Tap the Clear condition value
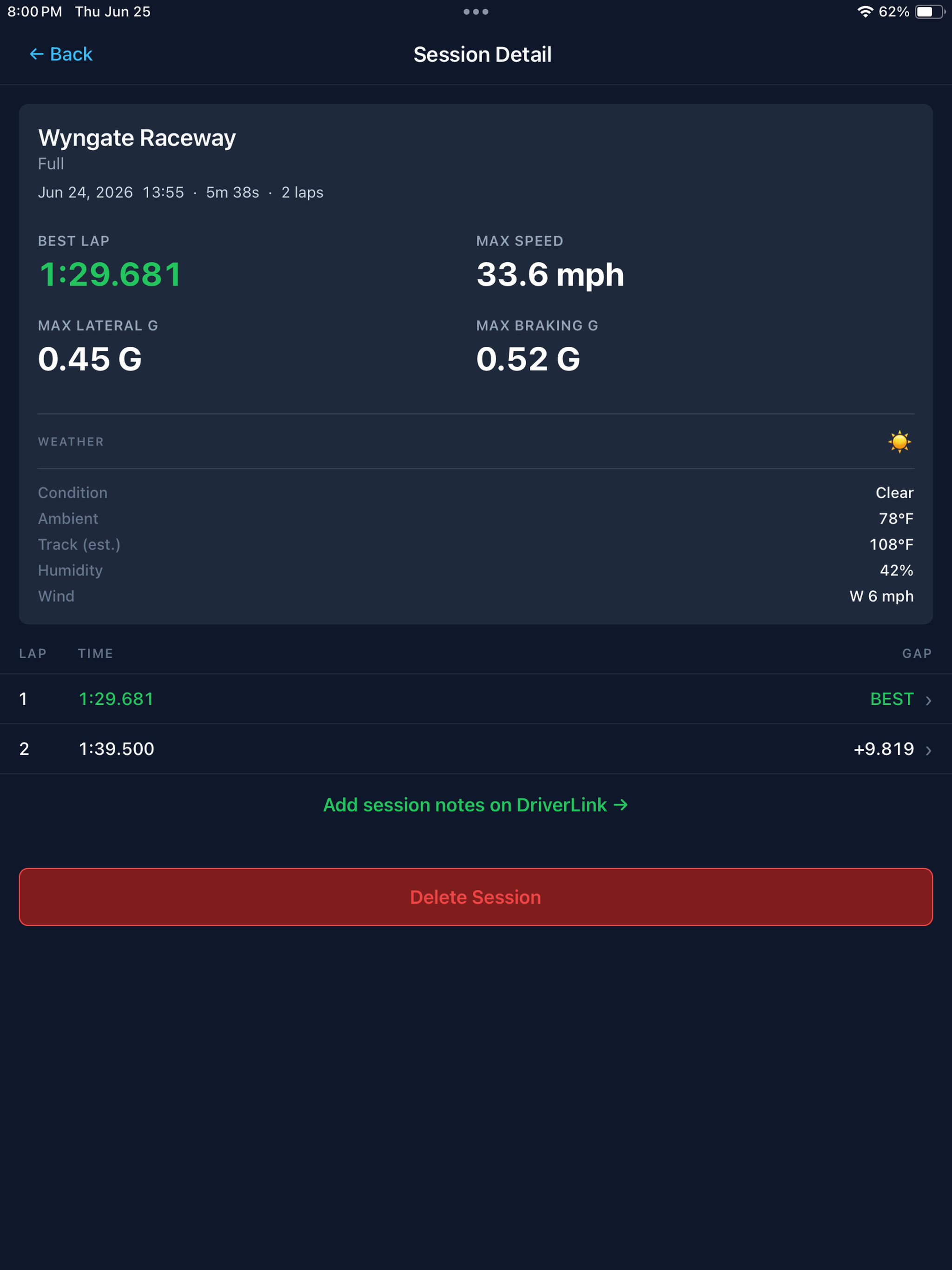The height and width of the screenshot is (1270, 952). (894, 493)
